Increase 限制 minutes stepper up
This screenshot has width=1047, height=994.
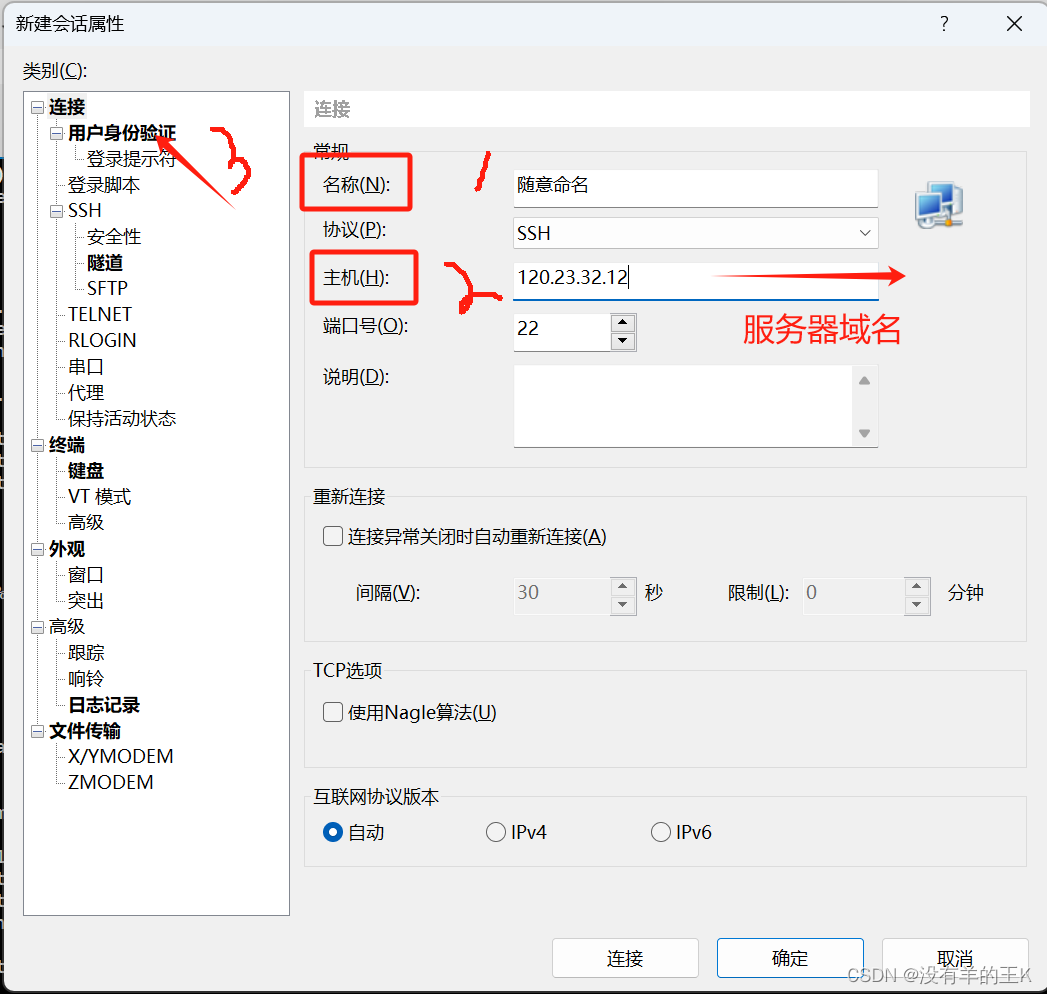917,587
